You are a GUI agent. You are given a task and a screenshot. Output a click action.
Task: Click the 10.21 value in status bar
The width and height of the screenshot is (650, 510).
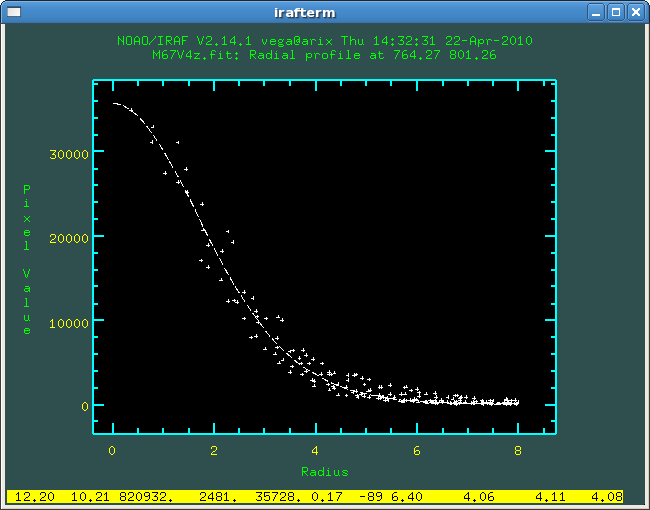91,496
